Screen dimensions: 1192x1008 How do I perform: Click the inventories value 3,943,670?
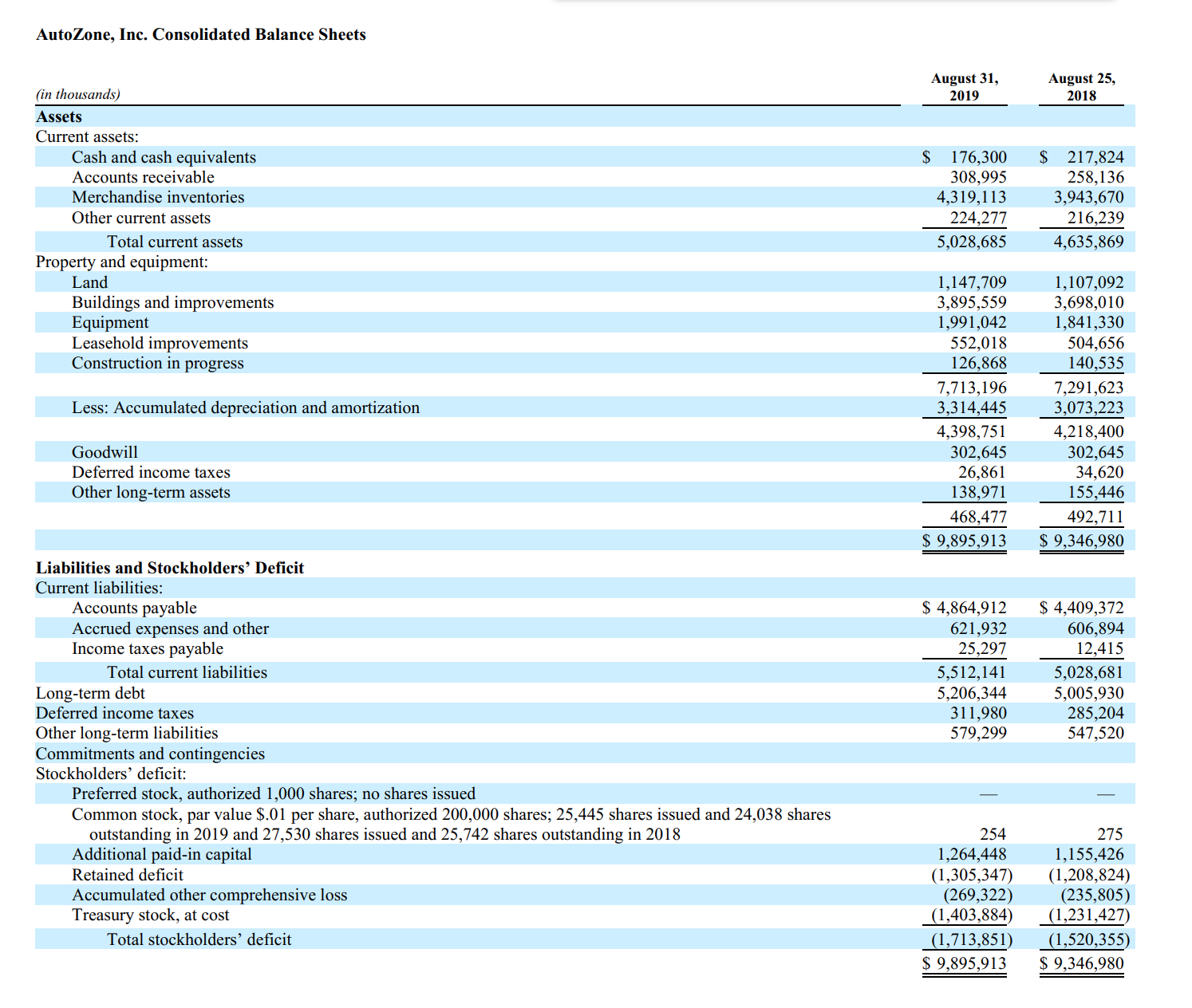coord(1089,197)
